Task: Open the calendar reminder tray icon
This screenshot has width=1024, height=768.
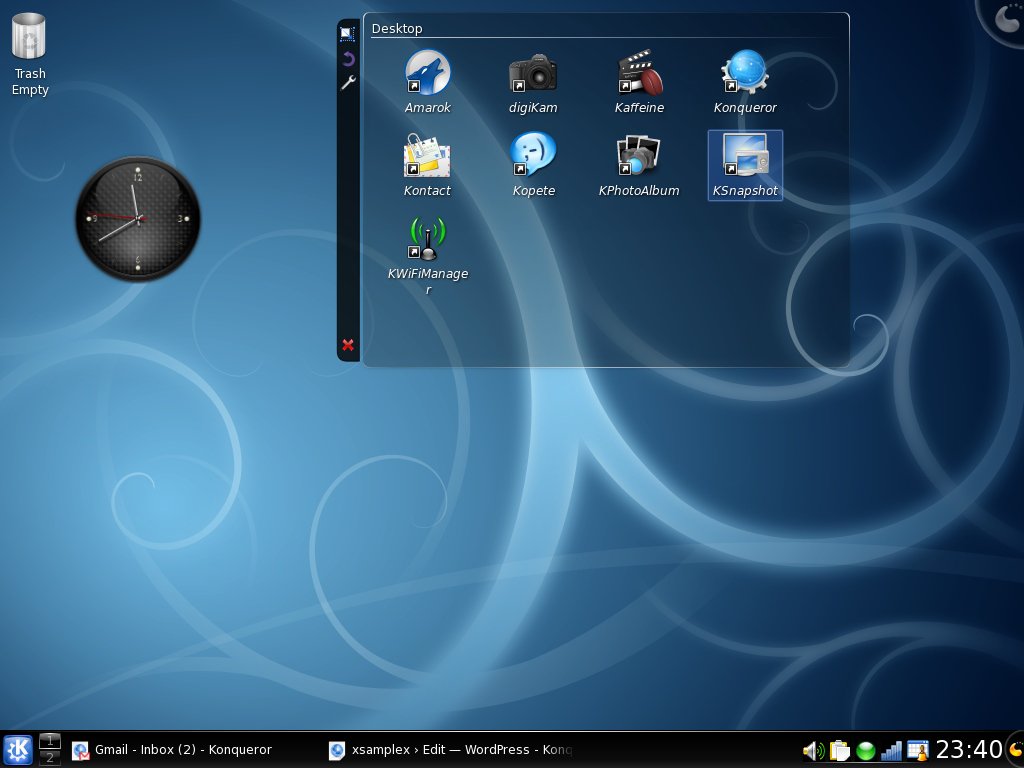Action: click(x=918, y=751)
